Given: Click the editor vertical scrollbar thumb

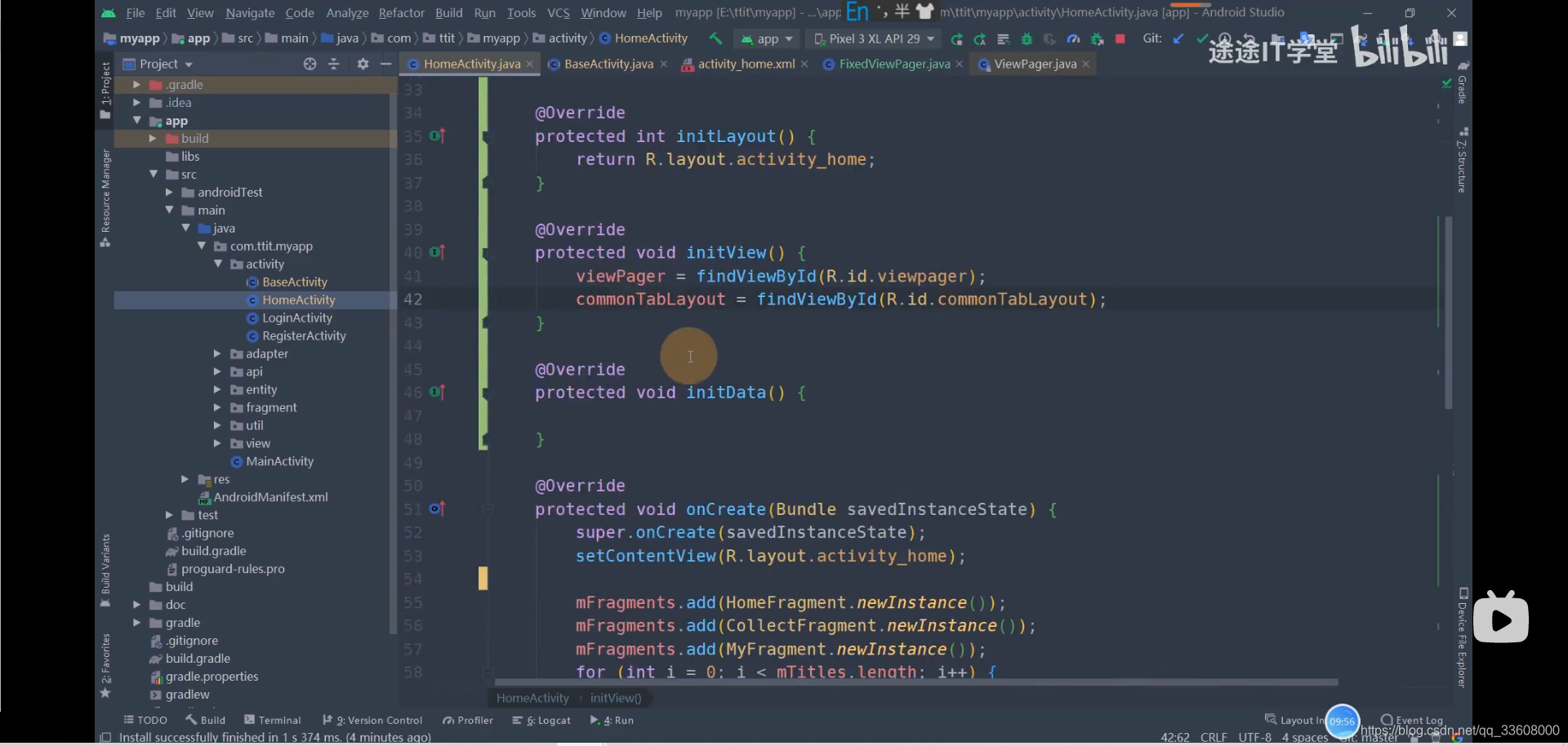Looking at the screenshot, I should [x=1448, y=313].
